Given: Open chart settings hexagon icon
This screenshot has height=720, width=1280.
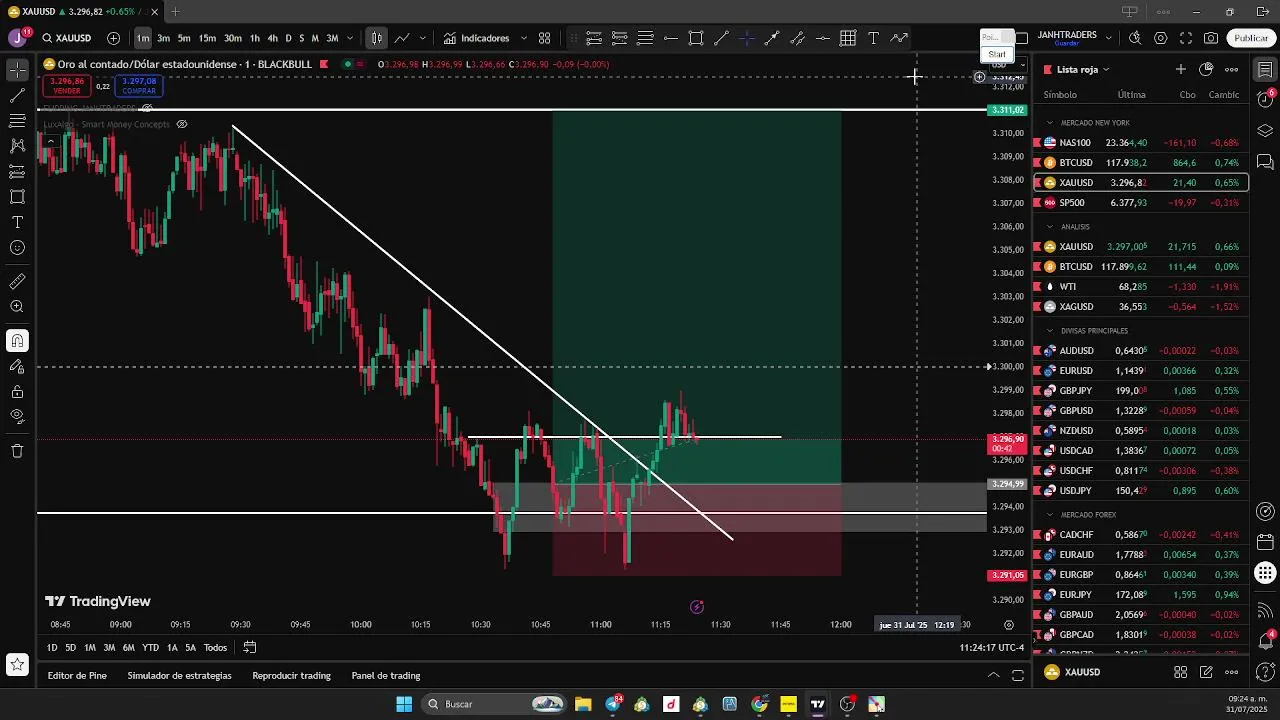Looking at the screenshot, I should 1160,38.
